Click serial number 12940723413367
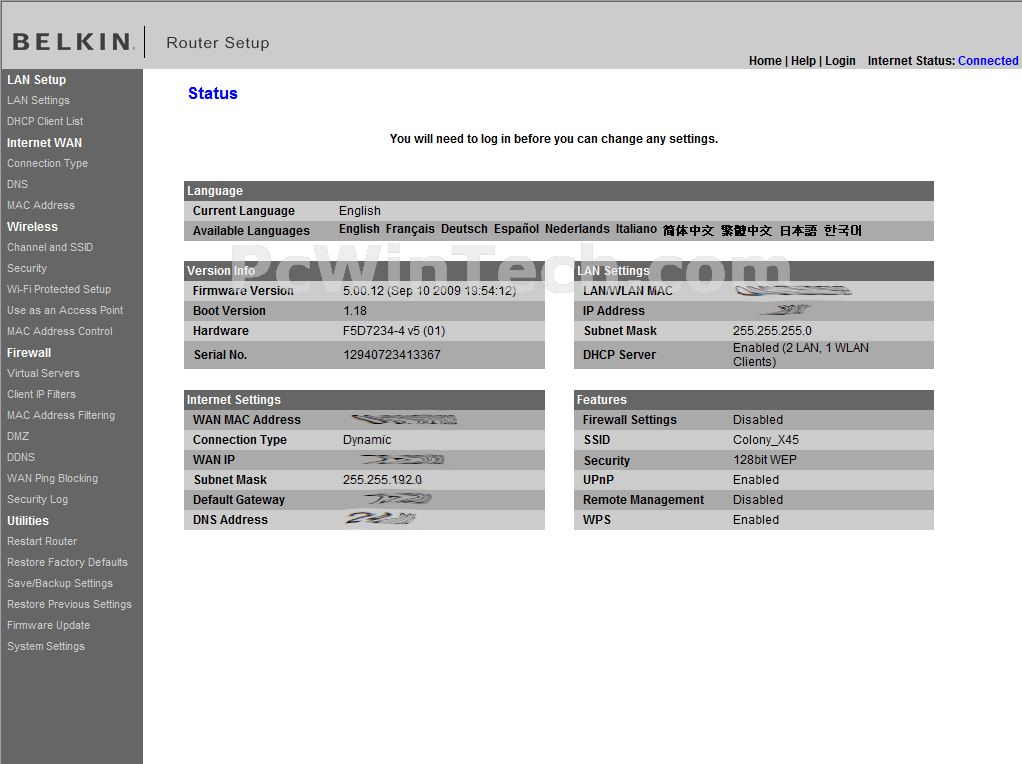This screenshot has height=764, width=1022. (x=392, y=355)
